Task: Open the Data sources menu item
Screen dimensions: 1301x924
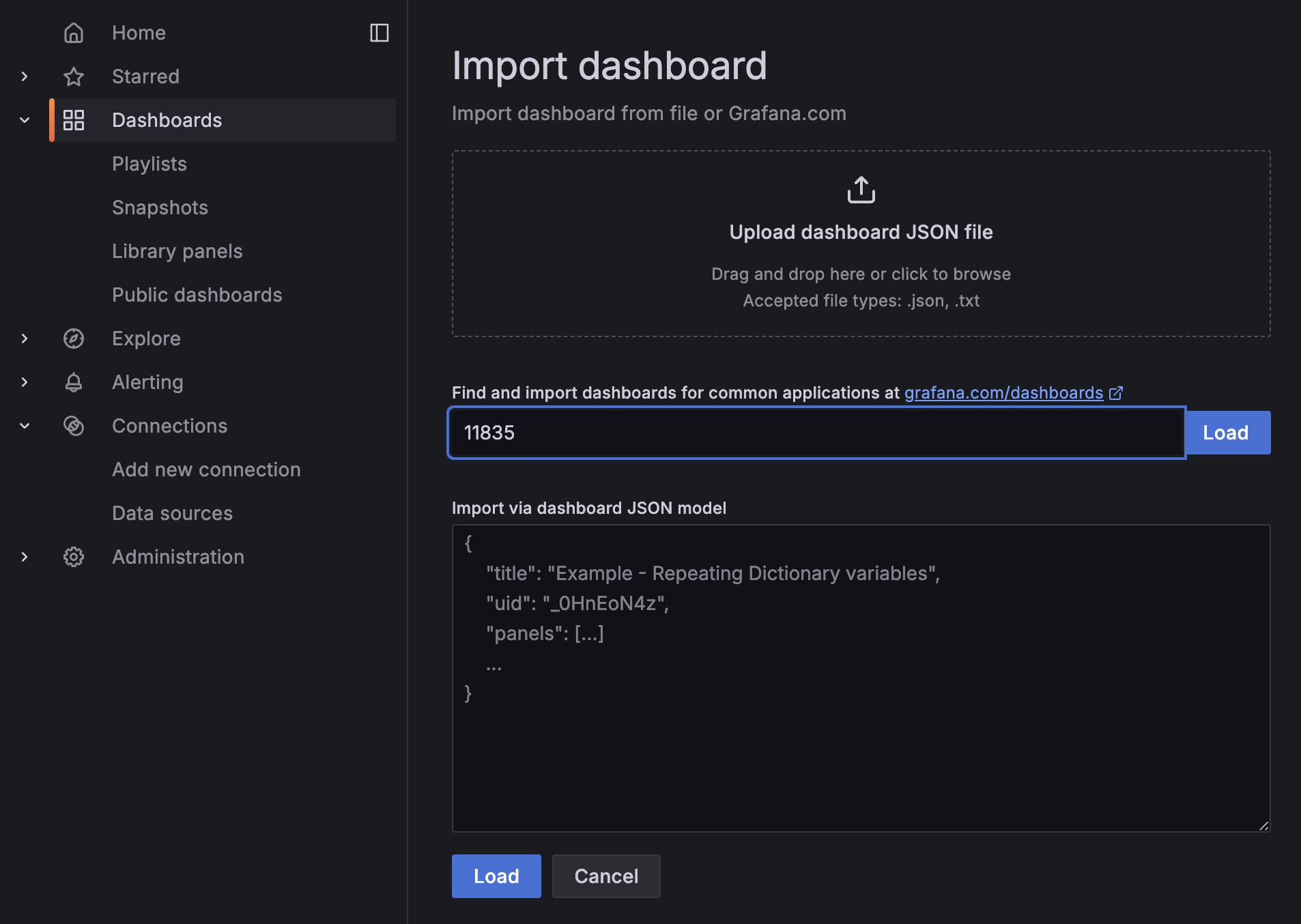Action: pos(173,513)
